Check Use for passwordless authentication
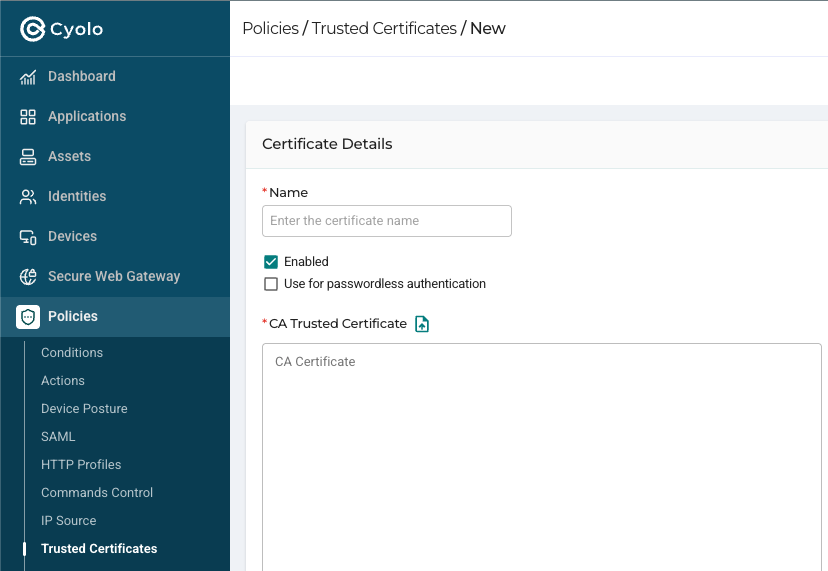Image resolution: width=828 pixels, height=571 pixels. click(x=271, y=284)
